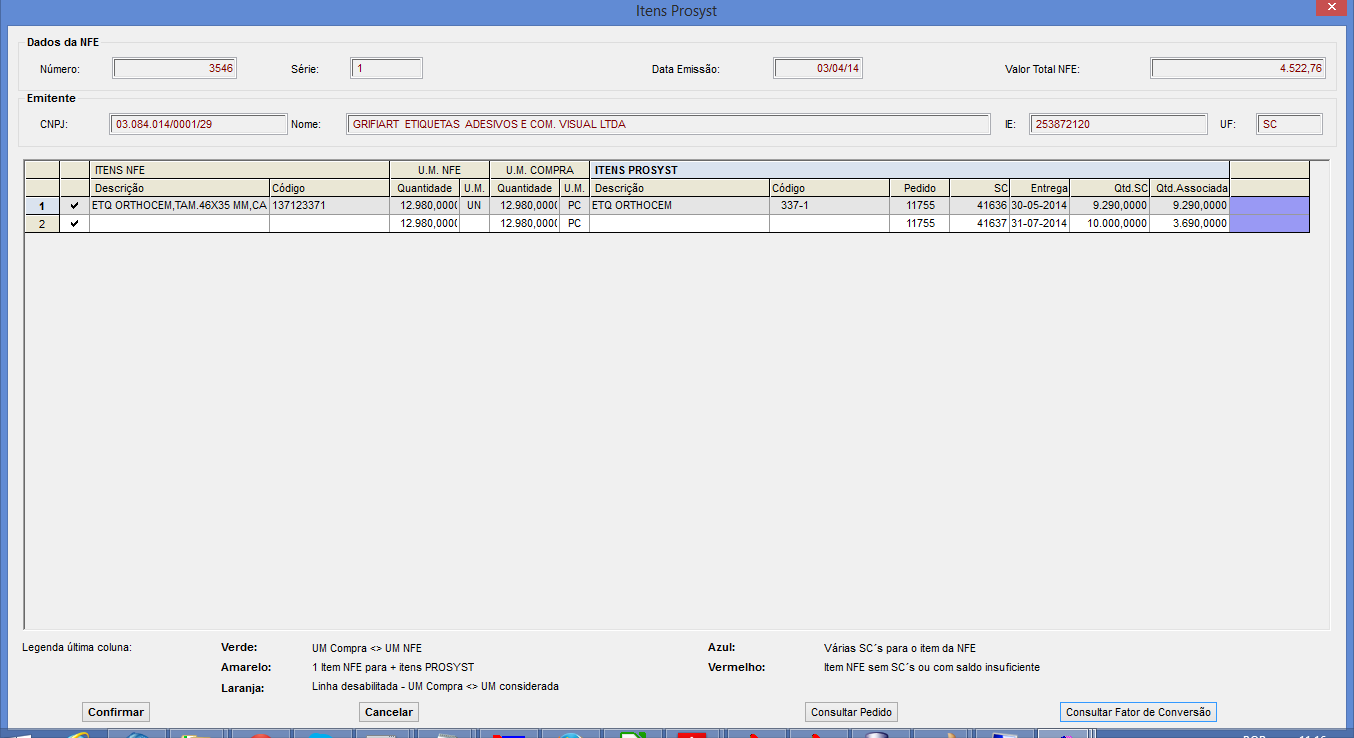Screen dimensions: 1354x738
Task: Click the Qtd.Associada column header
Action: 1189,188
